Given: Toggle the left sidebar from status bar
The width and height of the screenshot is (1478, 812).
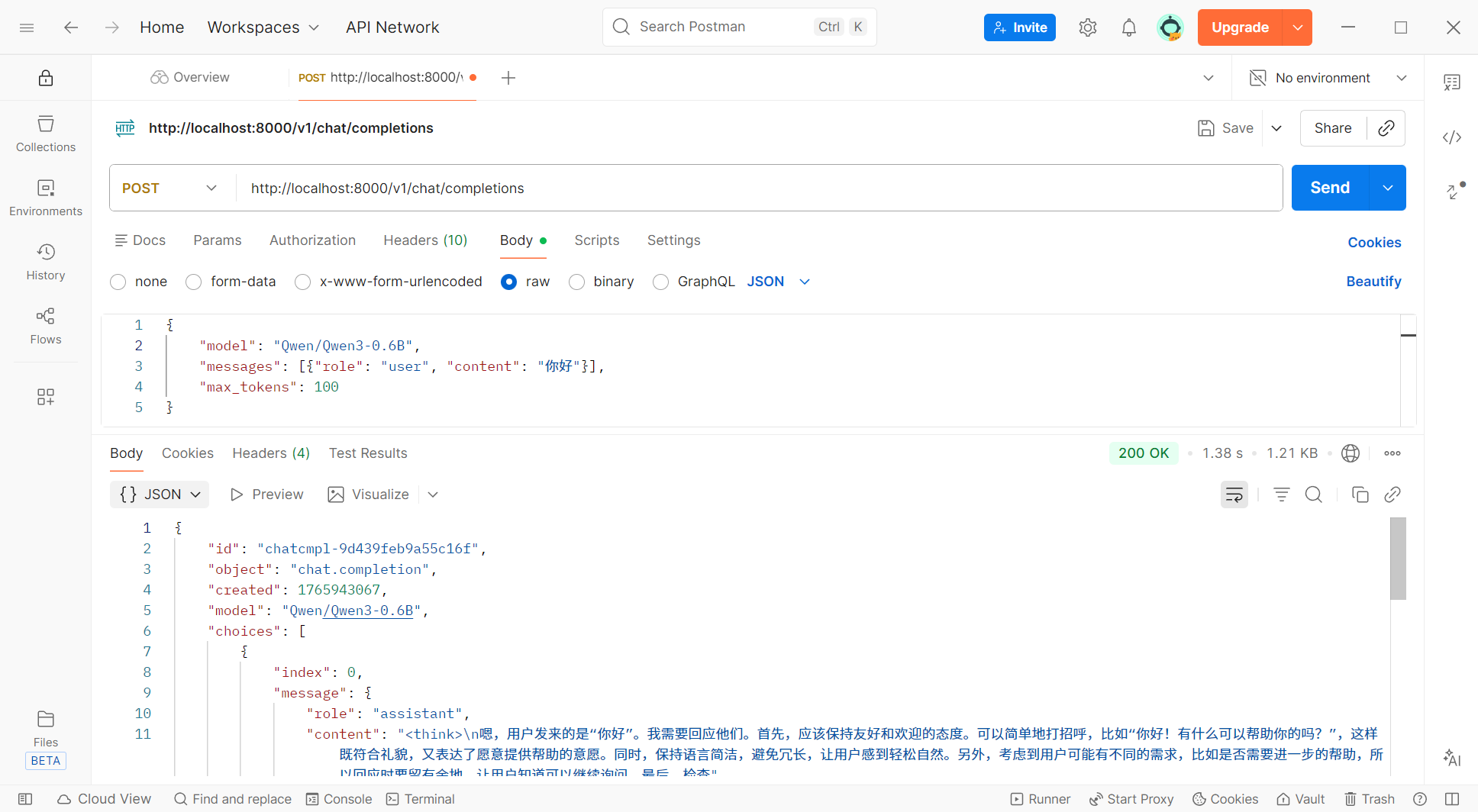Looking at the screenshot, I should point(25,799).
